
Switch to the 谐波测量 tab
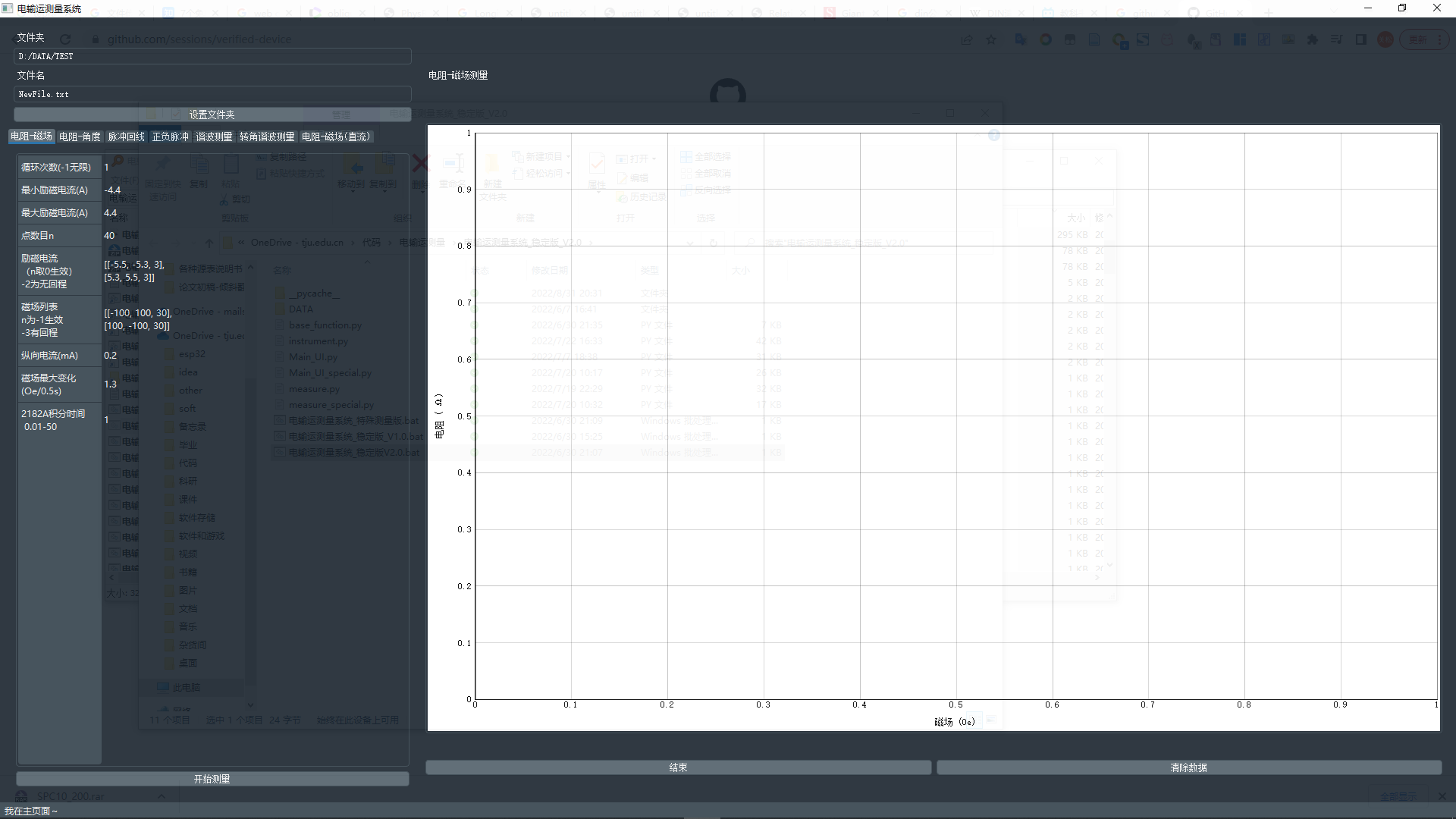pyautogui.click(x=213, y=136)
